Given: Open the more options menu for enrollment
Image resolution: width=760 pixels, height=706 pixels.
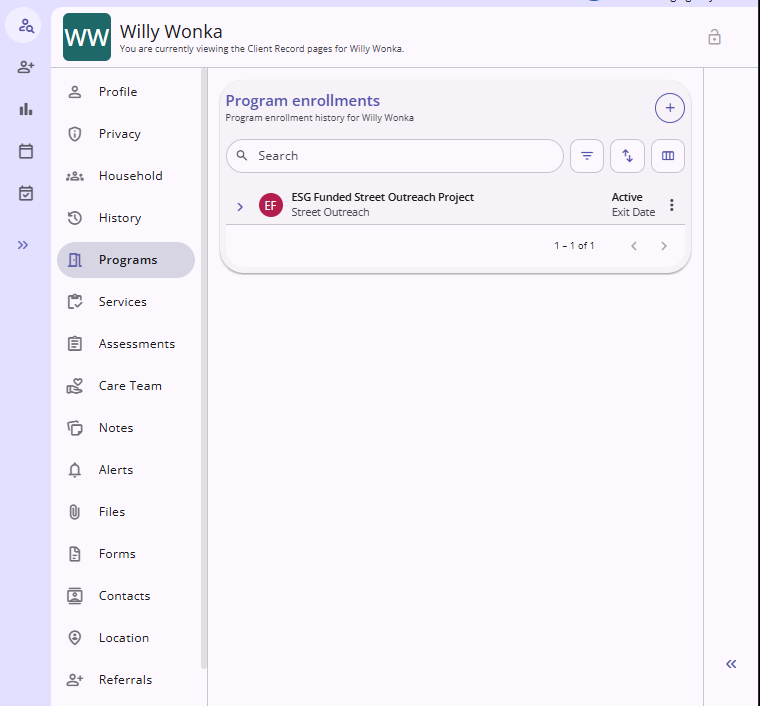Looking at the screenshot, I should pos(671,205).
